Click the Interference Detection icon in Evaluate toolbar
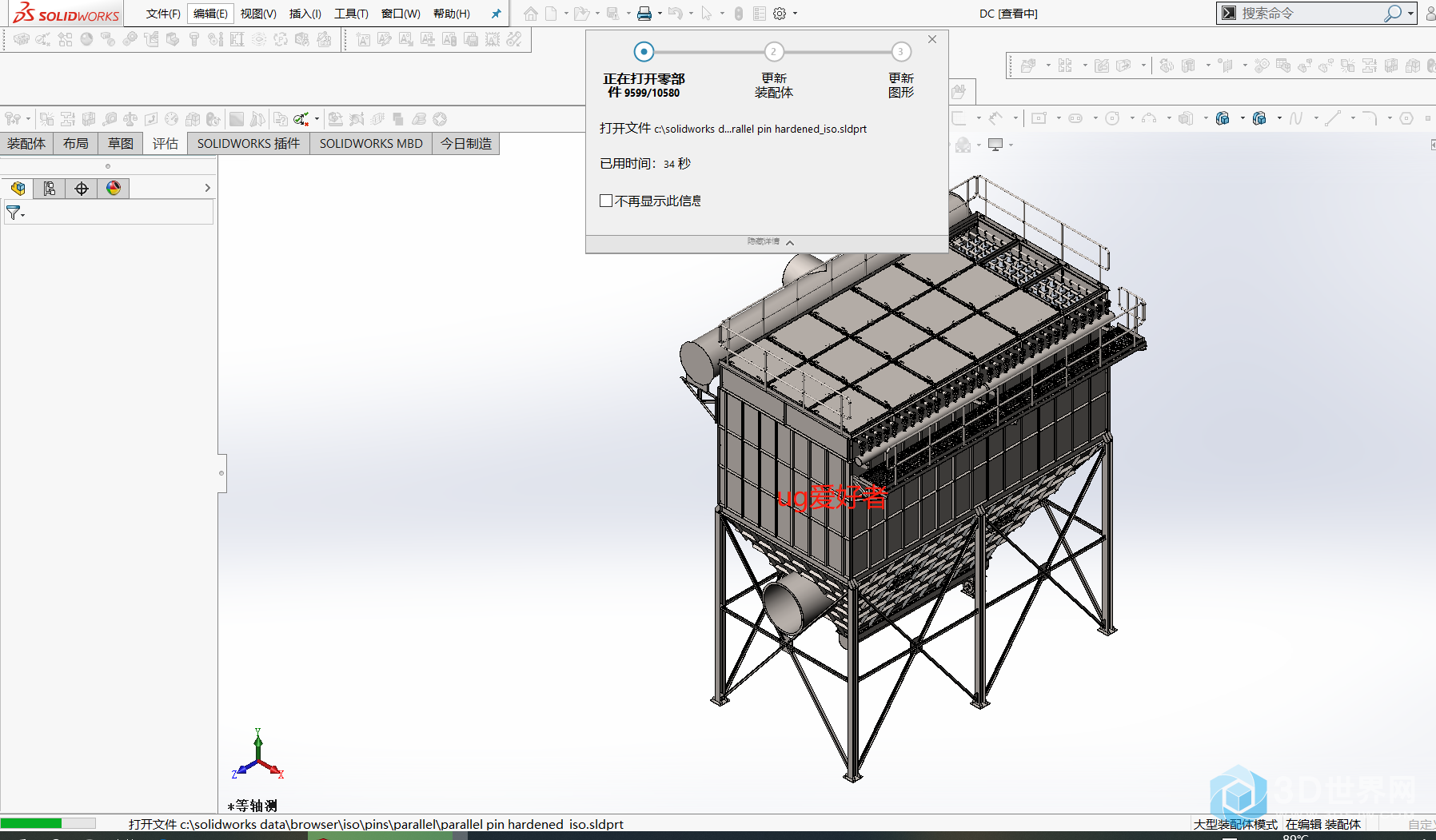 click(47, 119)
